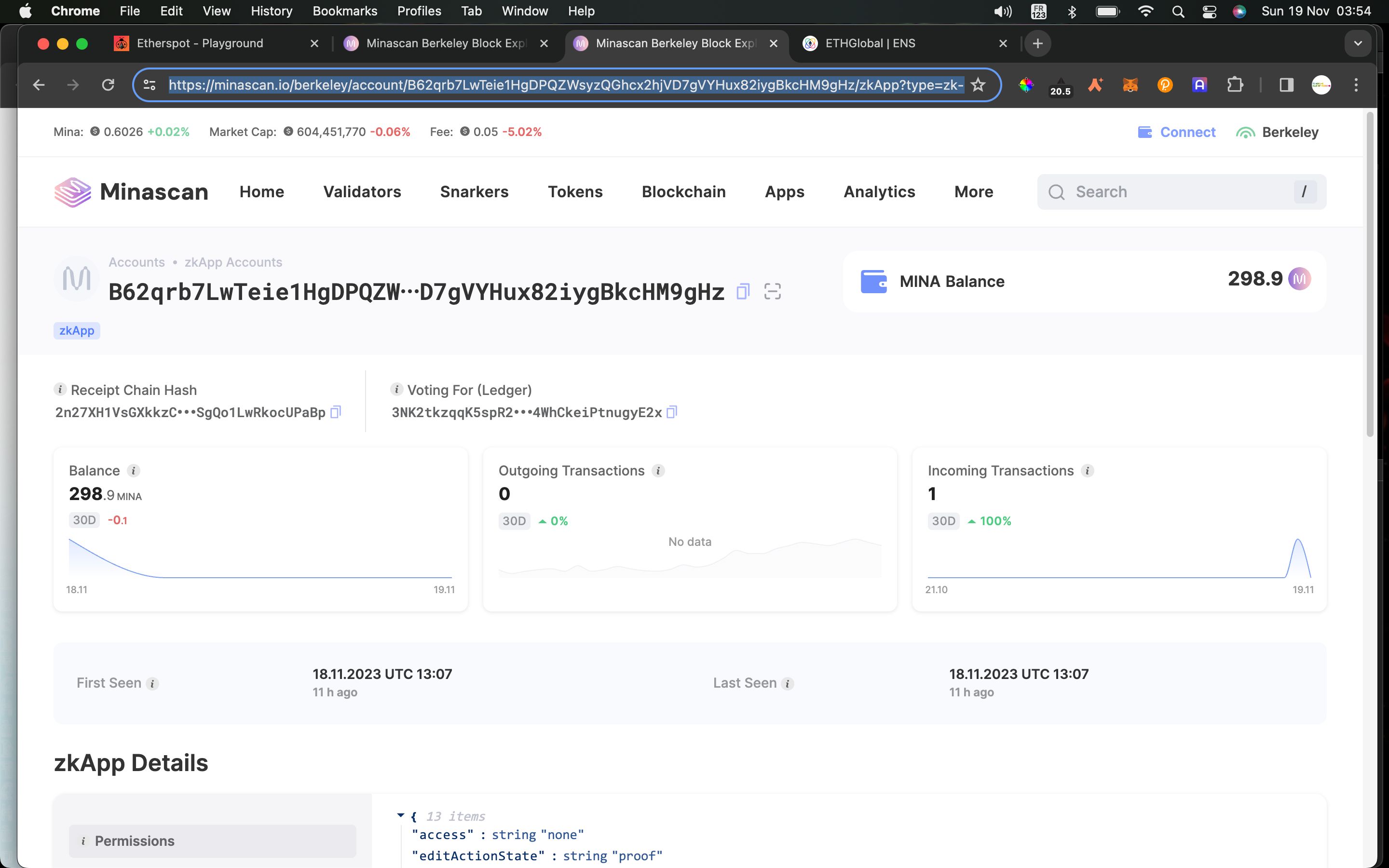Select 30D range on Outgoing Transactions
This screenshot has height=868, width=1389.
tap(514, 521)
